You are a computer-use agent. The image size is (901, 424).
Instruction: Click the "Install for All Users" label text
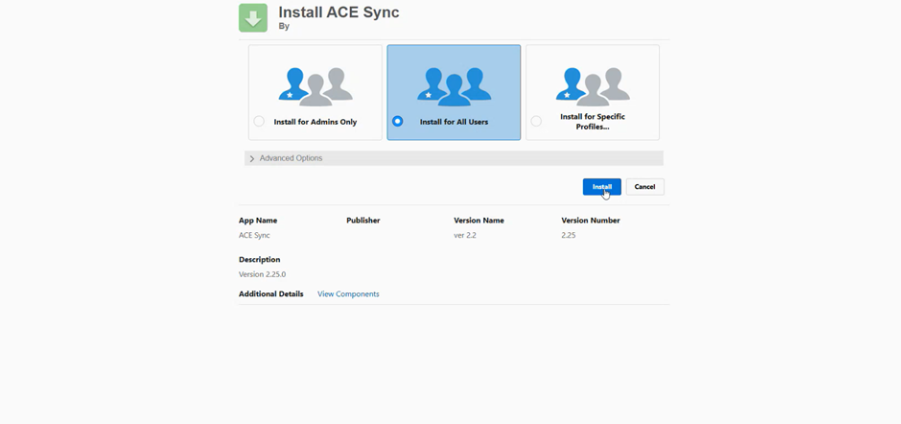tap(453, 122)
